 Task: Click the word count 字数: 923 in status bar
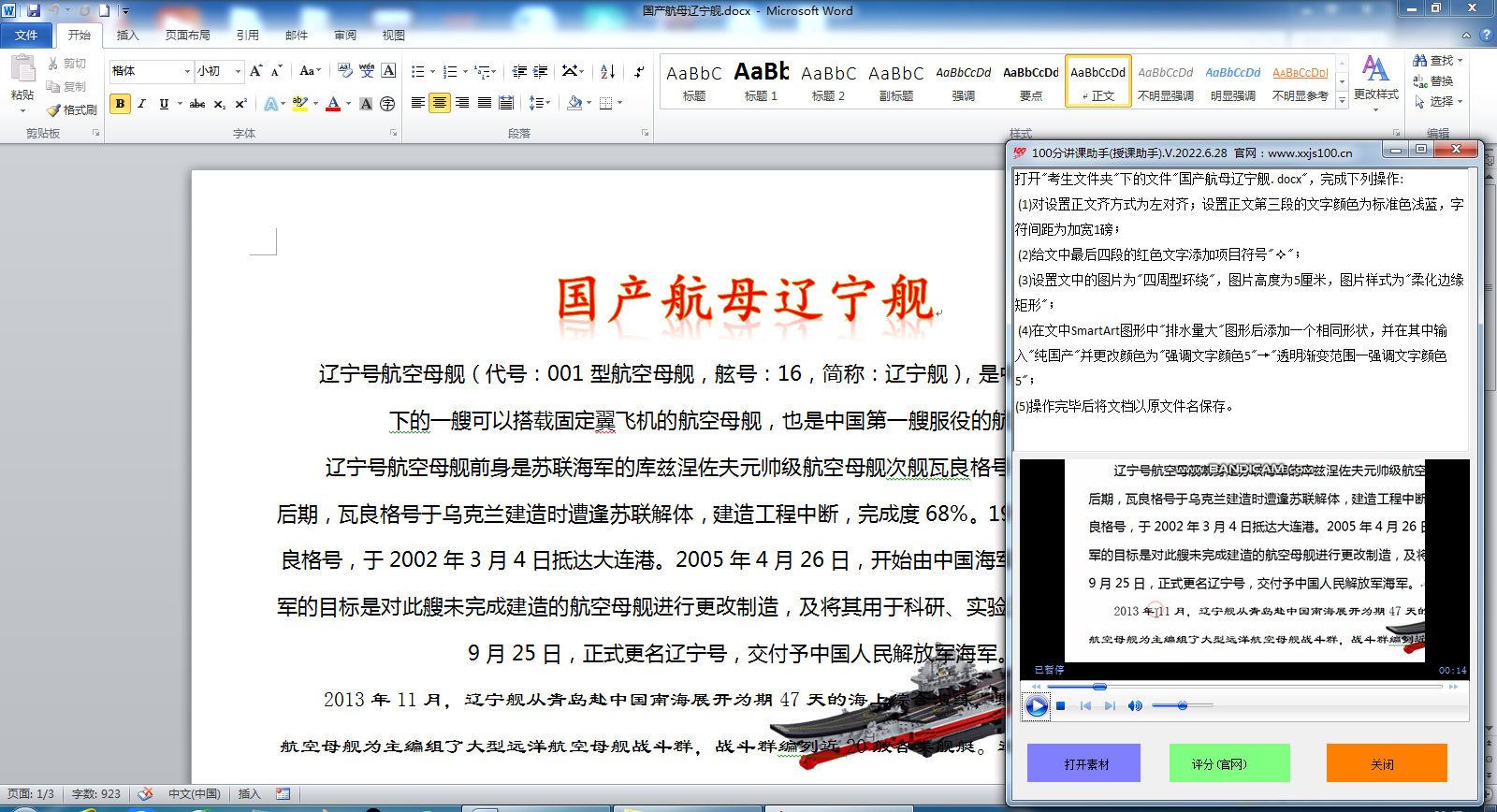click(x=96, y=793)
